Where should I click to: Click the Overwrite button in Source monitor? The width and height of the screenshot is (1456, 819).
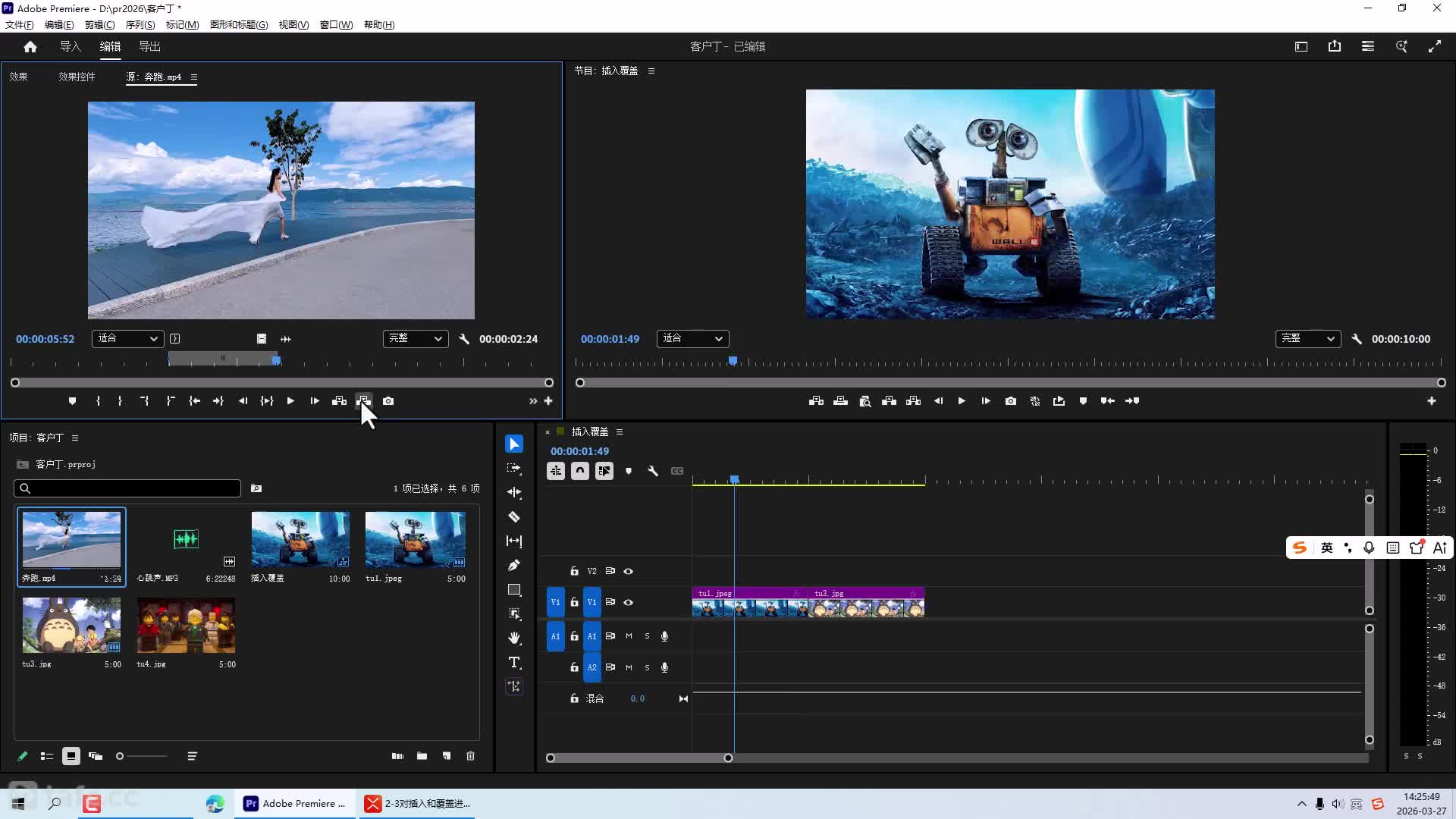[364, 401]
